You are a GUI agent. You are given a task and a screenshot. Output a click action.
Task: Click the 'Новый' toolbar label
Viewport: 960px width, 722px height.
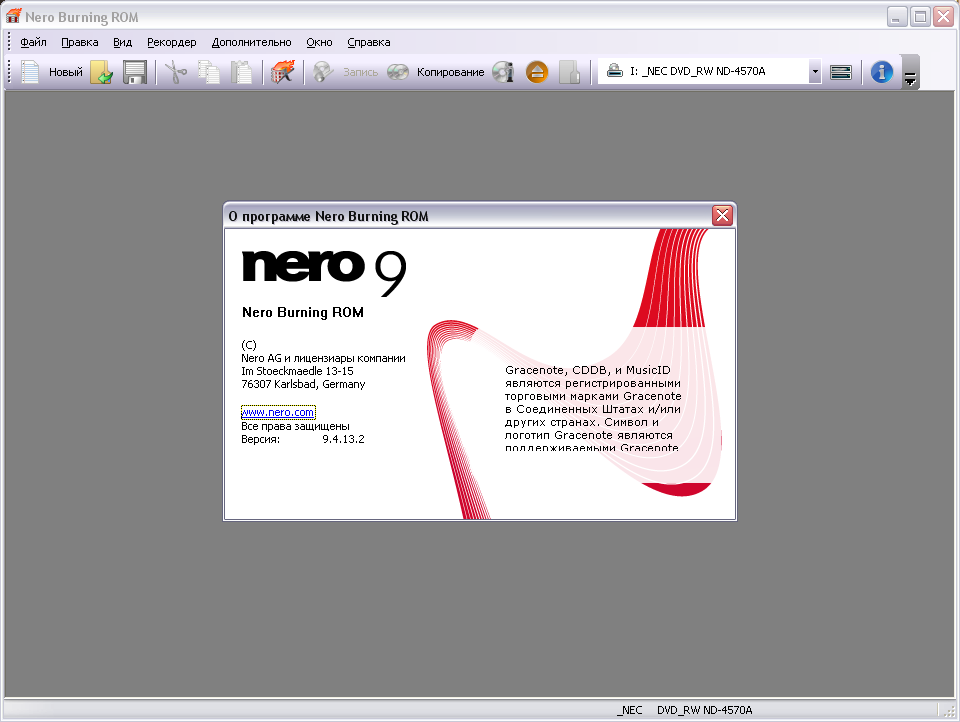click(x=66, y=72)
